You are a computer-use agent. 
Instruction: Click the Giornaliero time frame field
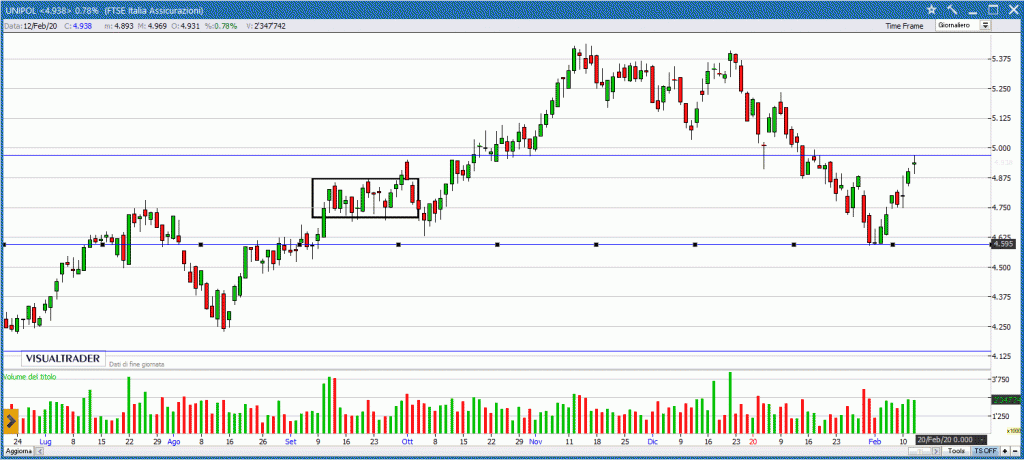pos(958,25)
